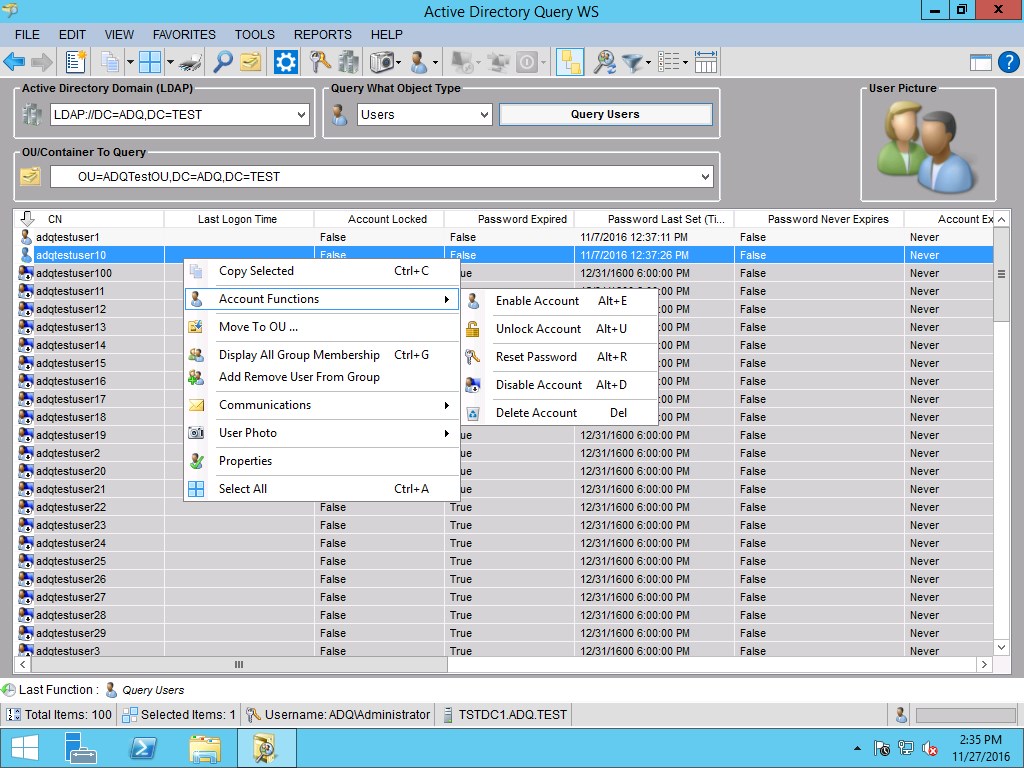Click the funnel filter toolbar icon
Screen dimensions: 1024x768
click(x=632, y=63)
